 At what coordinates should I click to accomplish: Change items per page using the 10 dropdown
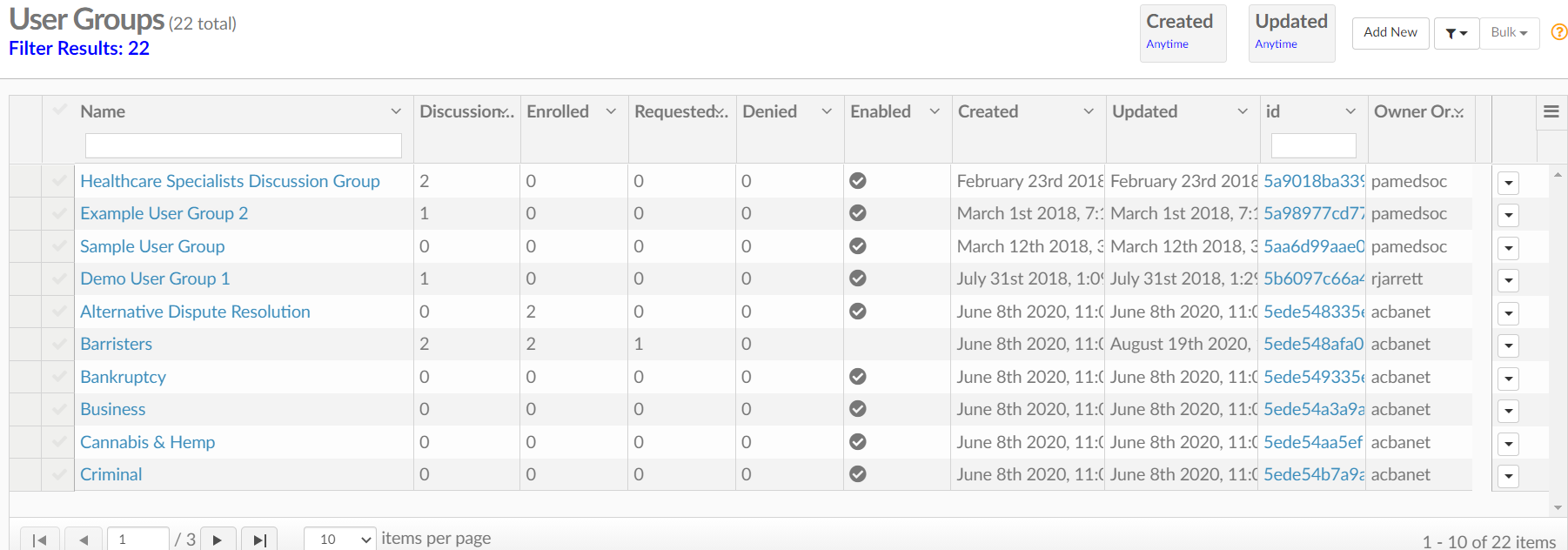coord(339,539)
